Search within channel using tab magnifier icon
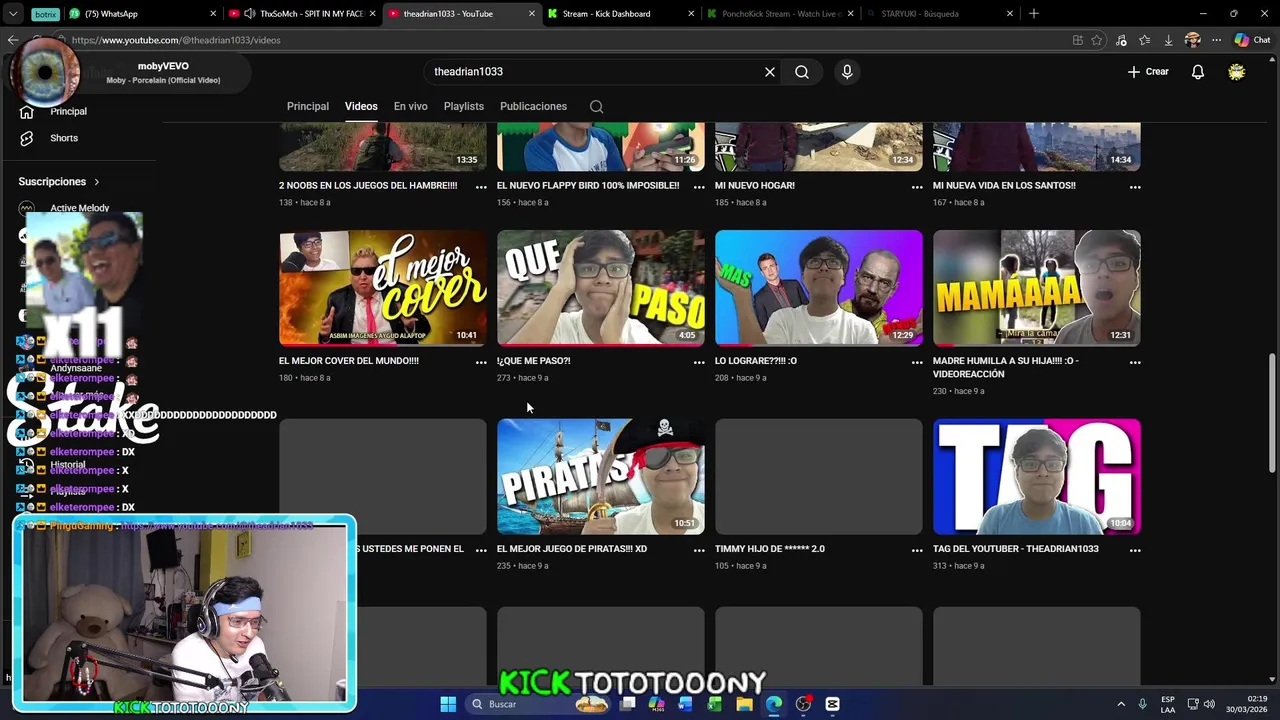Screen dimensions: 1280x720 pyautogui.click(x=596, y=106)
